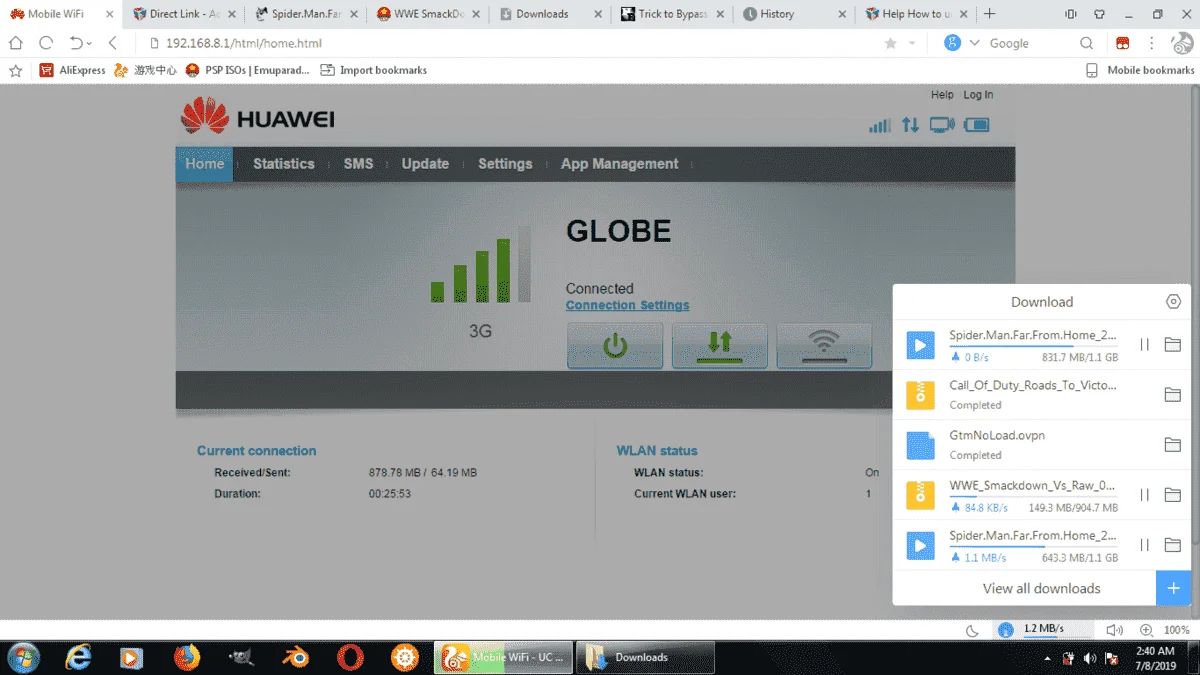Click the battery status icon
This screenshot has height=675, width=1200.
coord(976,125)
